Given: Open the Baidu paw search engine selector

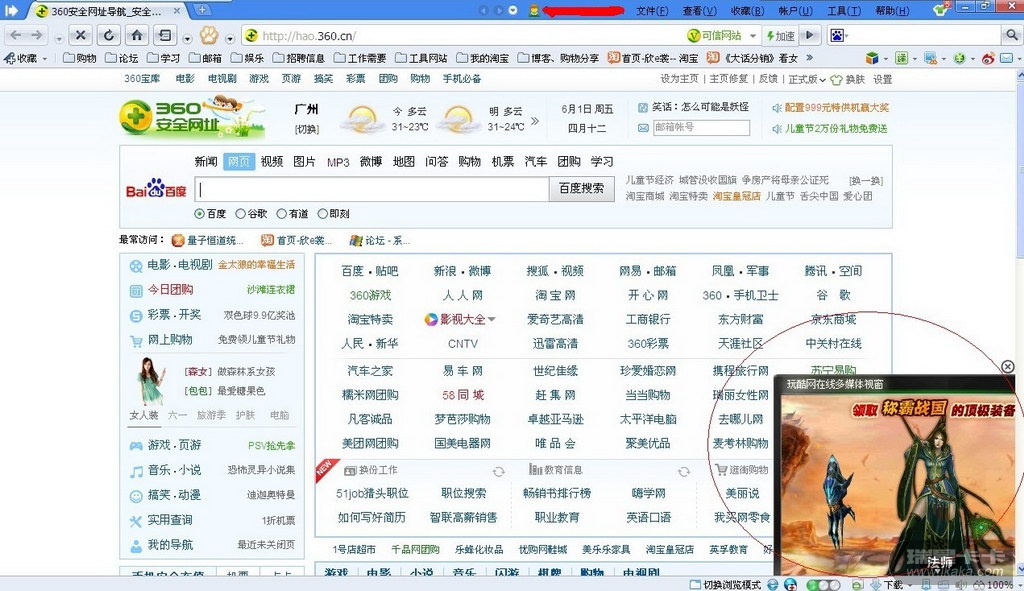Looking at the screenshot, I should point(839,35).
